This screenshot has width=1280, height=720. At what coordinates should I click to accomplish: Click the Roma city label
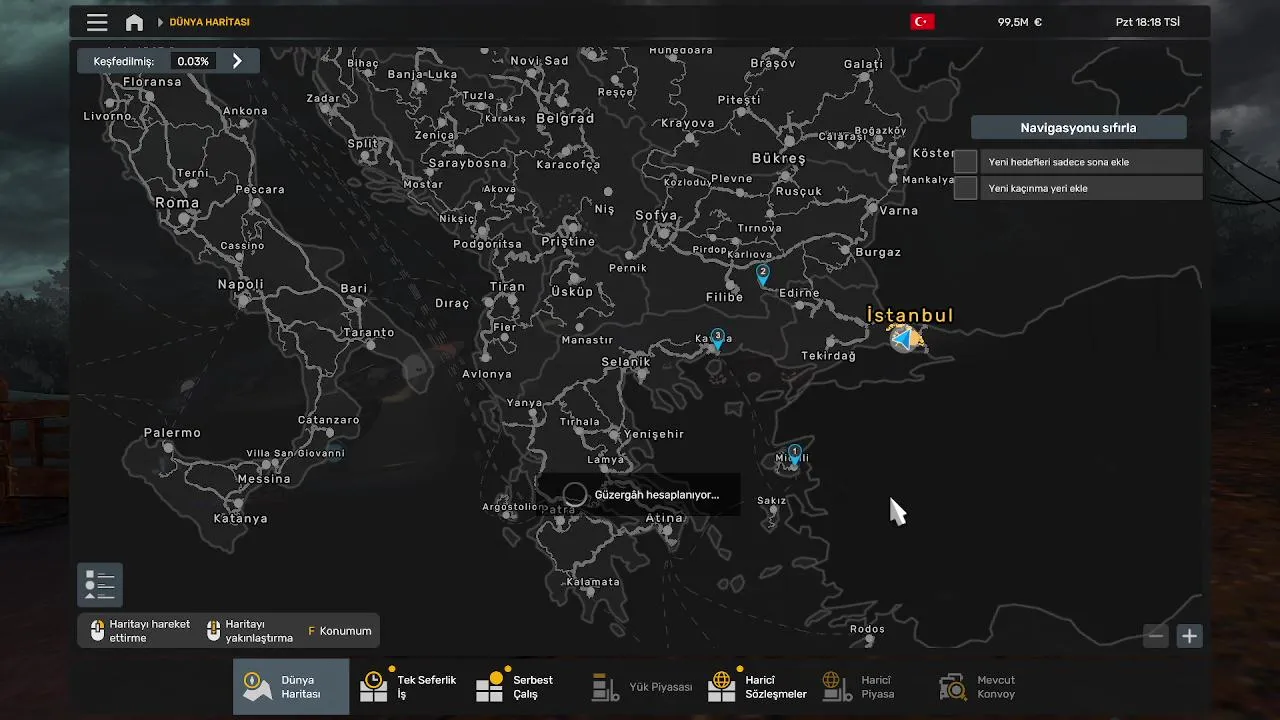pos(177,202)
